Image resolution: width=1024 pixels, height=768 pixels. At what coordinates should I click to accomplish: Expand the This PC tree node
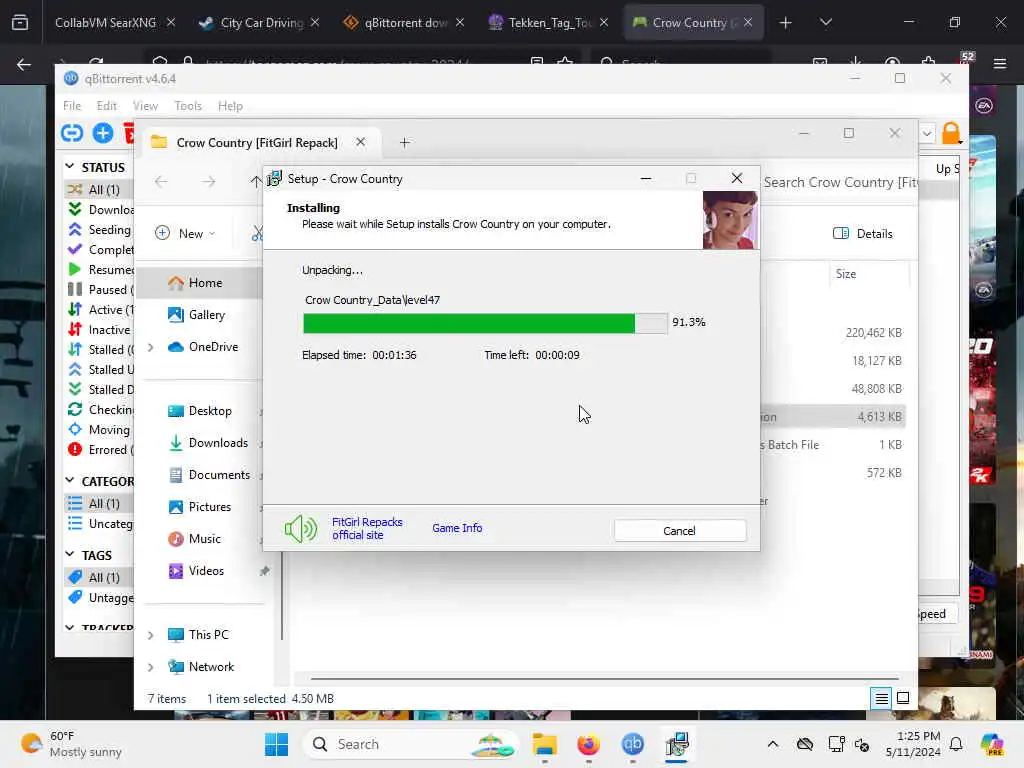[150, 635]
